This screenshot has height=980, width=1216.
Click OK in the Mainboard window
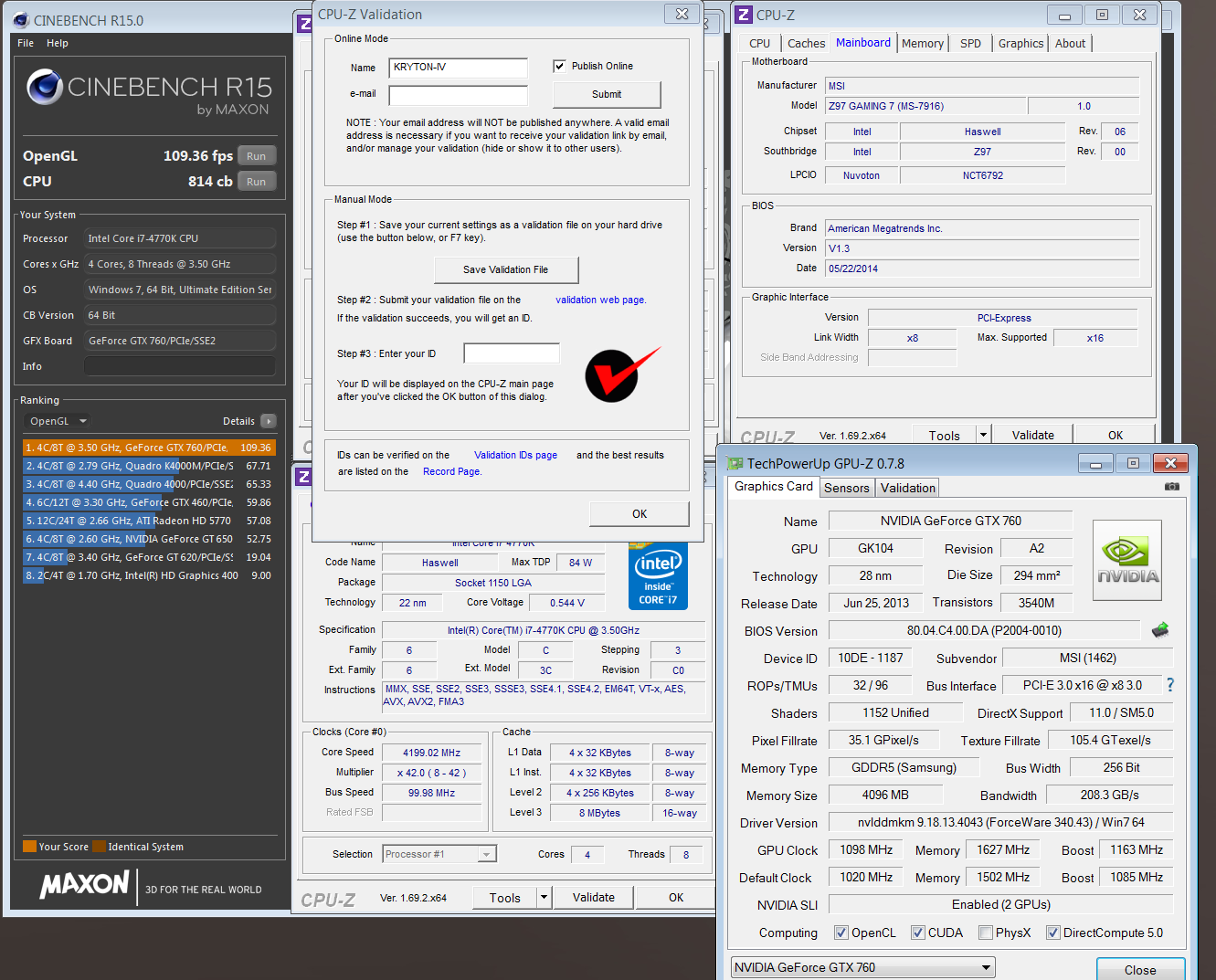(1116, 435)
